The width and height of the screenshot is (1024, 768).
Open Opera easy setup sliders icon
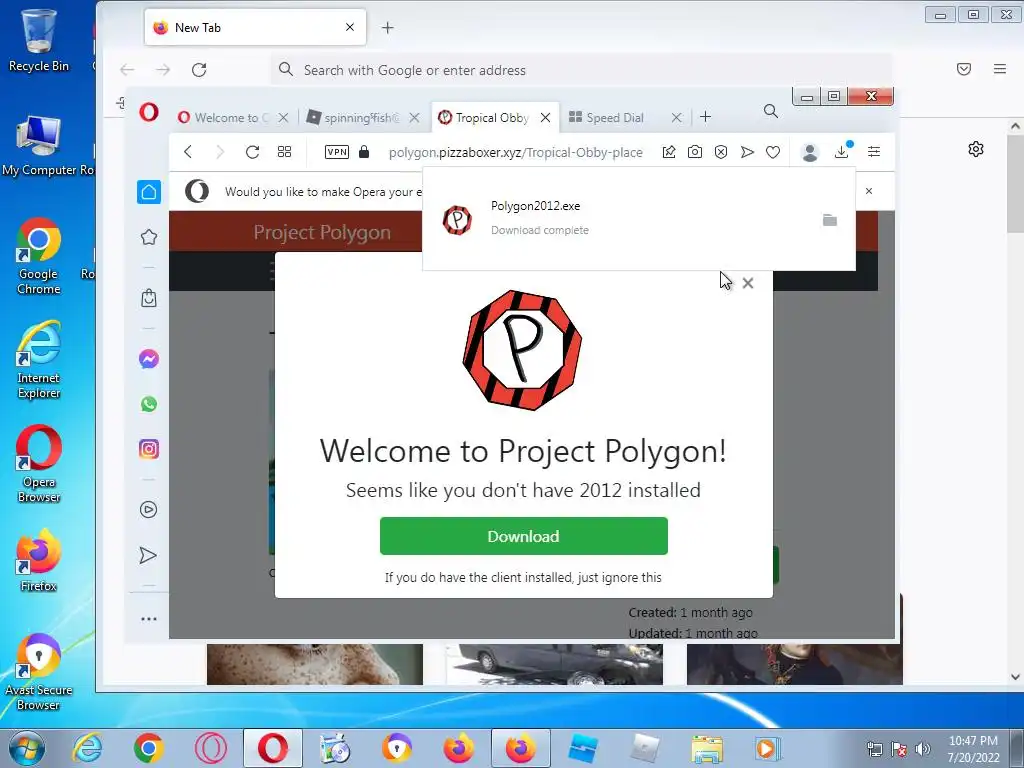tap(874, 152)
